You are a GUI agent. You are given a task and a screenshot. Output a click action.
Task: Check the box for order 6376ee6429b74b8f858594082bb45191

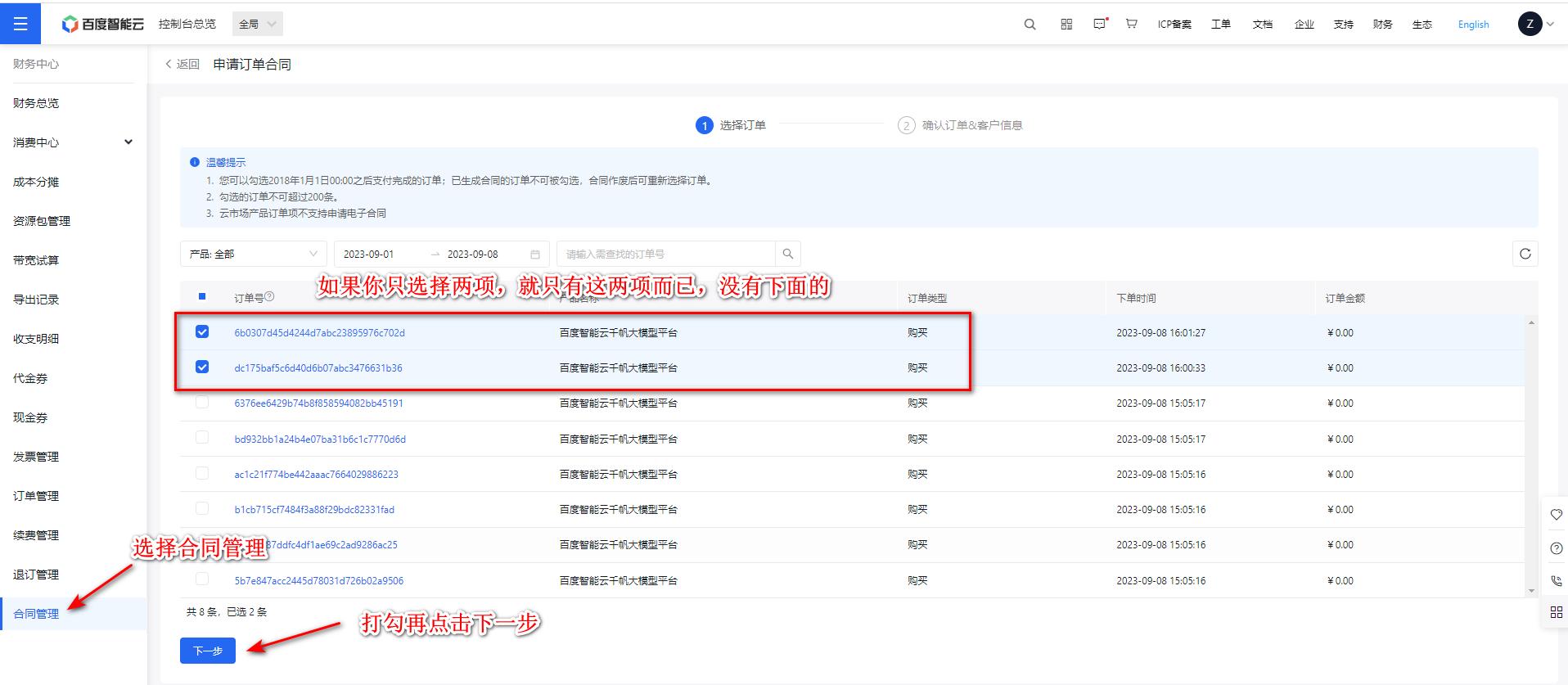click(x=202, y=402)
